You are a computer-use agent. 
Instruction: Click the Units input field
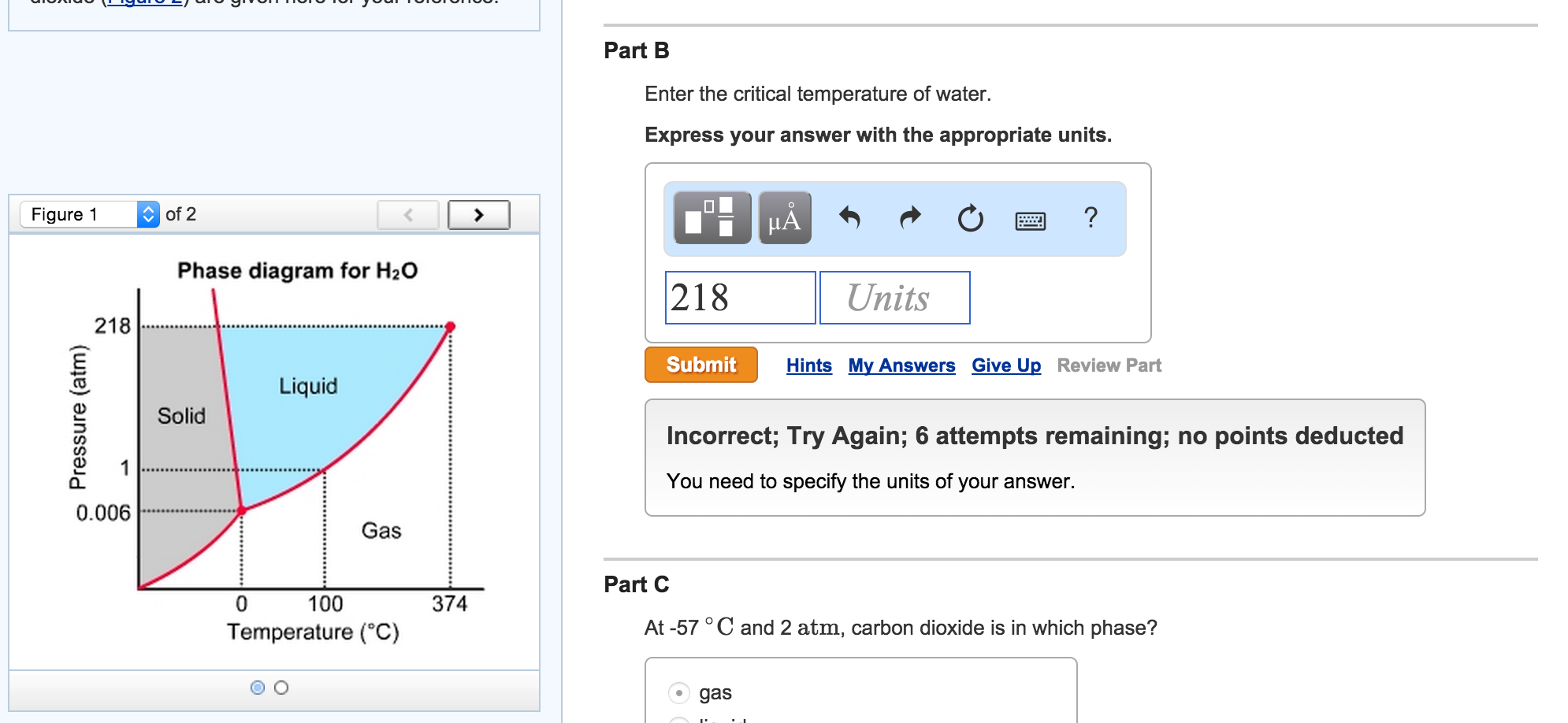(895, 298)
